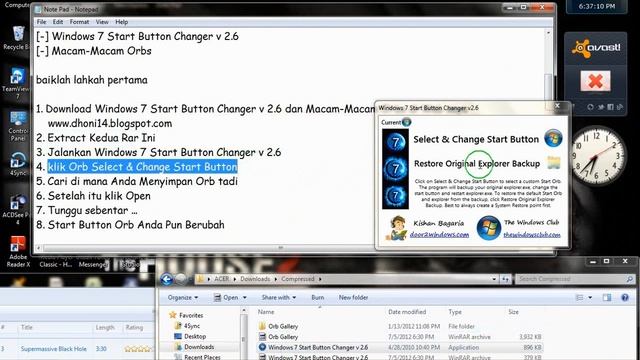Sort files by the Name column header
The image size is (640, 360).
(x=266, y=312)
